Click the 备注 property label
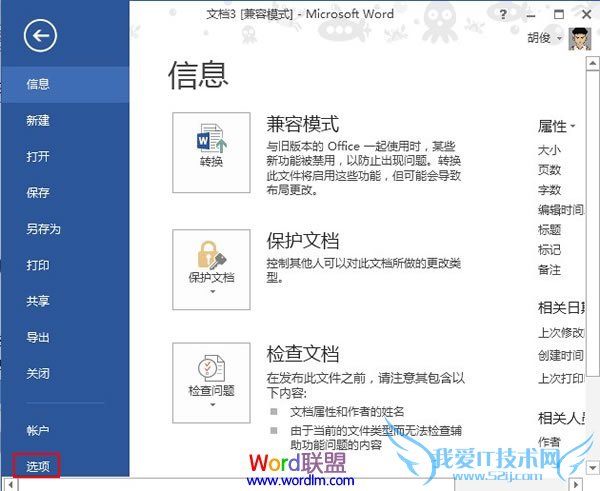The image size is (600, 491). coord(549,270)
